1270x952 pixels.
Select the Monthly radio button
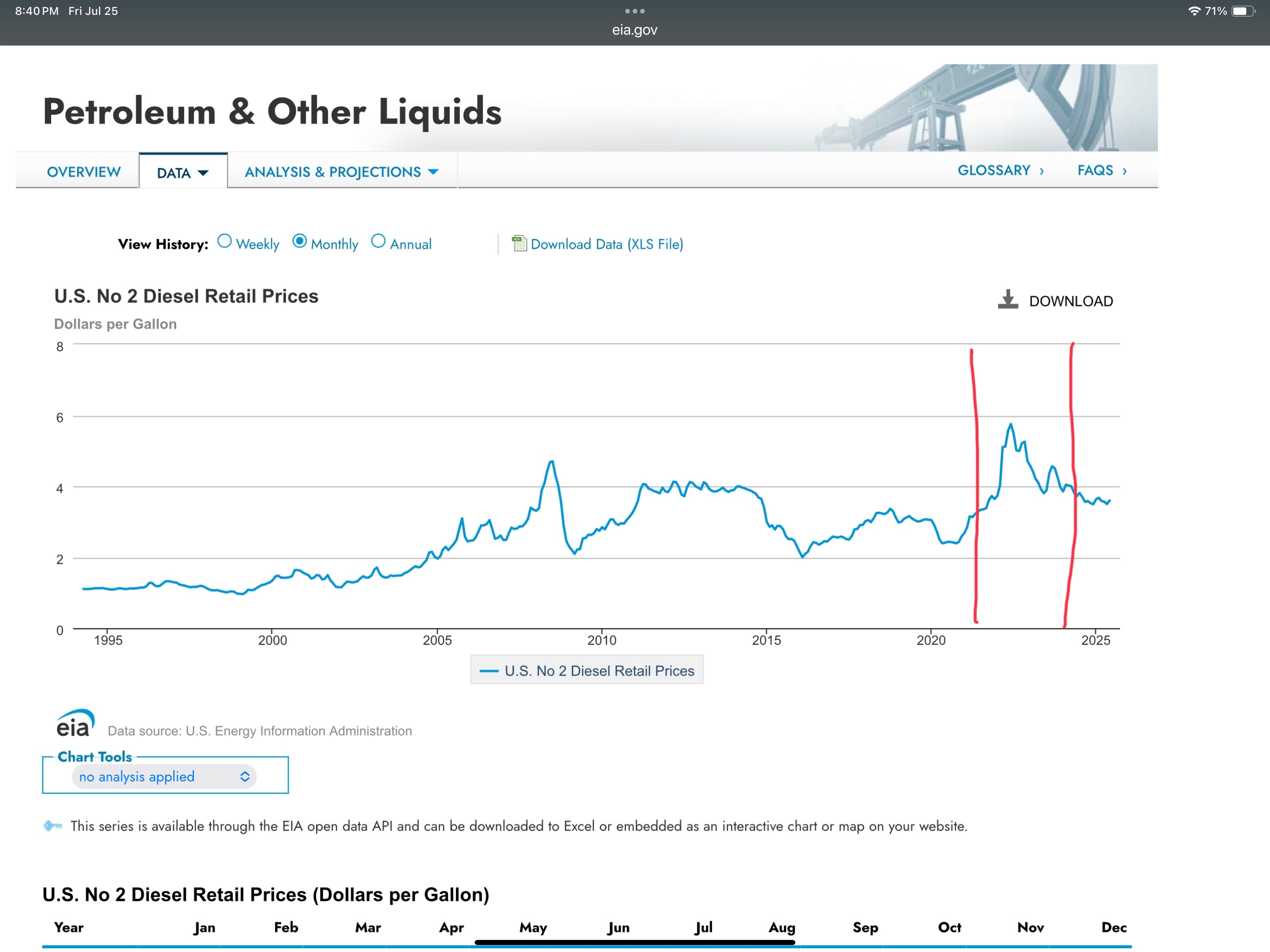[x=299, y=241]
